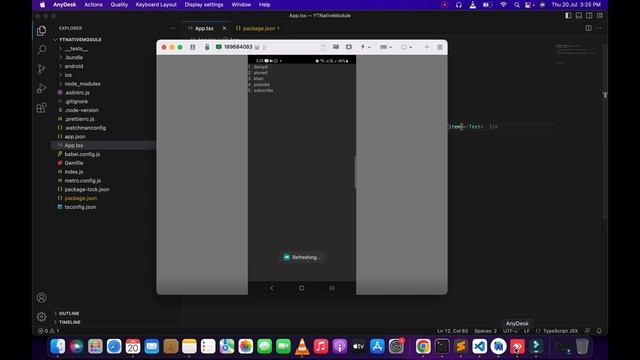Expand the node_modules folder
The height and width of the screenshot is (360, 640).
[x=82, y=84]
